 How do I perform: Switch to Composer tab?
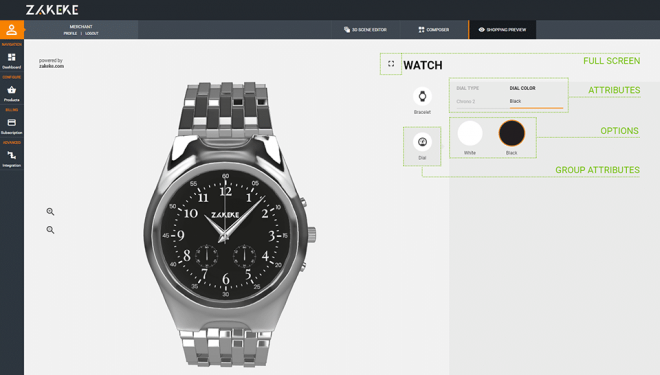pos(434,29)
